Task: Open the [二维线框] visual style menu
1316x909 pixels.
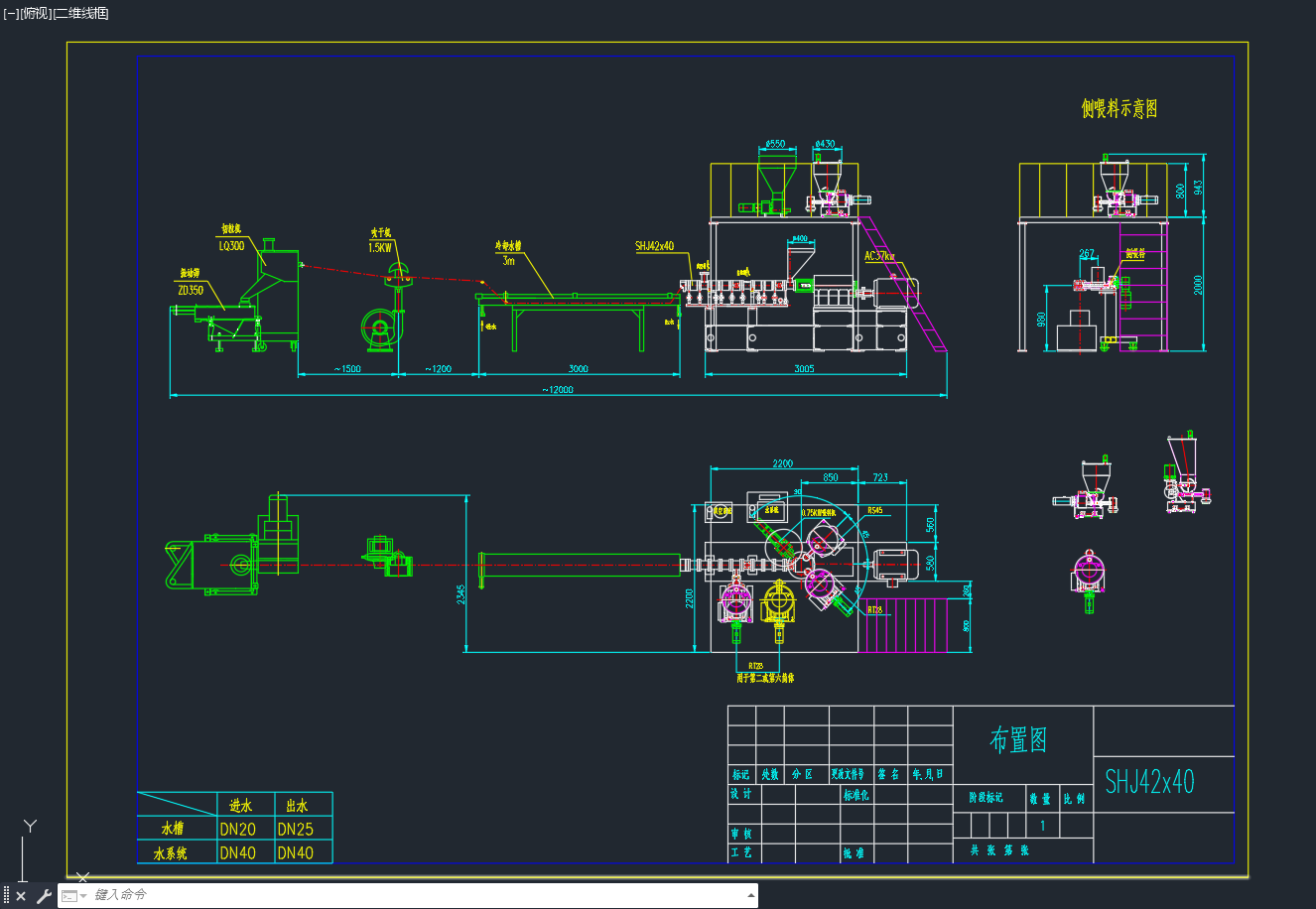Action: tap(81, 13)
